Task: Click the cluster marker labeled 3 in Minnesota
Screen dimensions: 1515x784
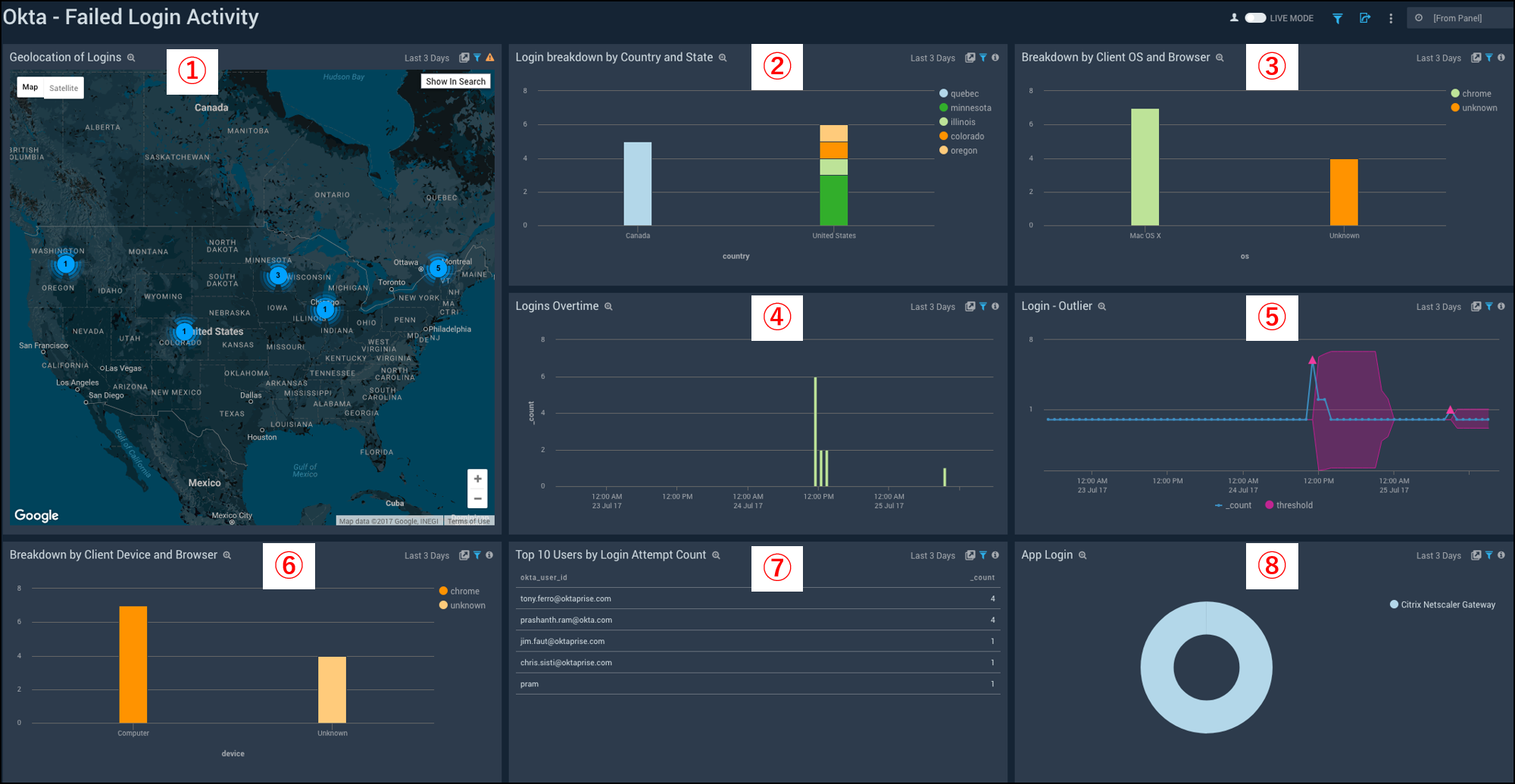Action: (x=278, y=276)
